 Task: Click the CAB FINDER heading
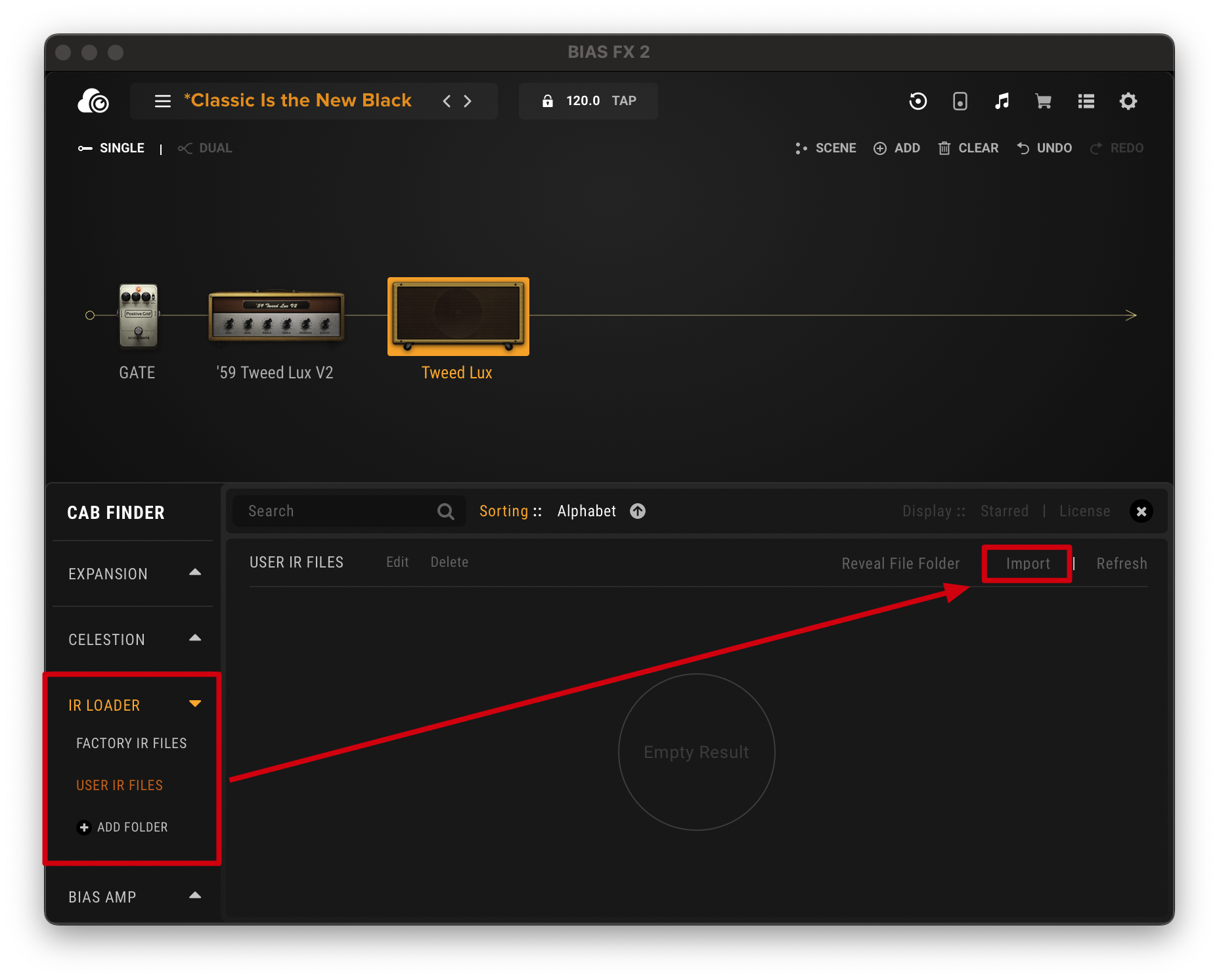(116, 512)
